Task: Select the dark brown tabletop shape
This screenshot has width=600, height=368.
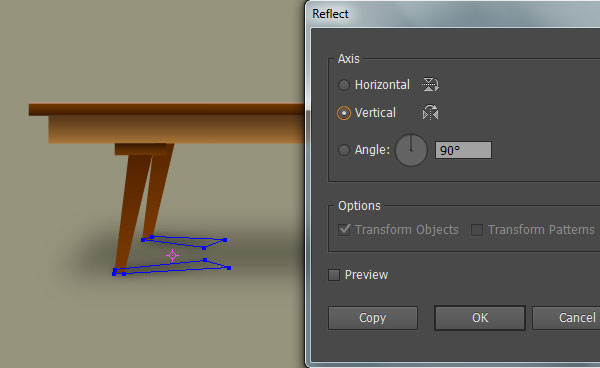Action: point(167,109)
